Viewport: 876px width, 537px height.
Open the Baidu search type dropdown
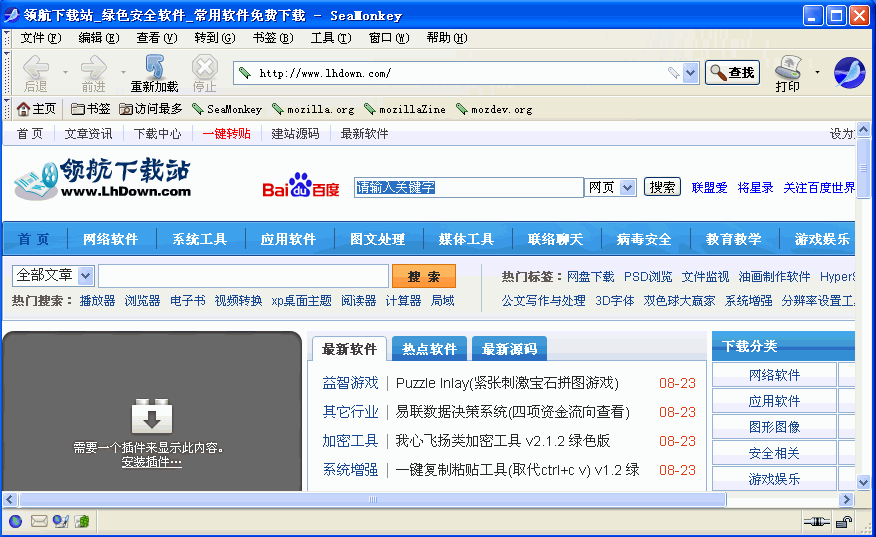tap(628, 187)
